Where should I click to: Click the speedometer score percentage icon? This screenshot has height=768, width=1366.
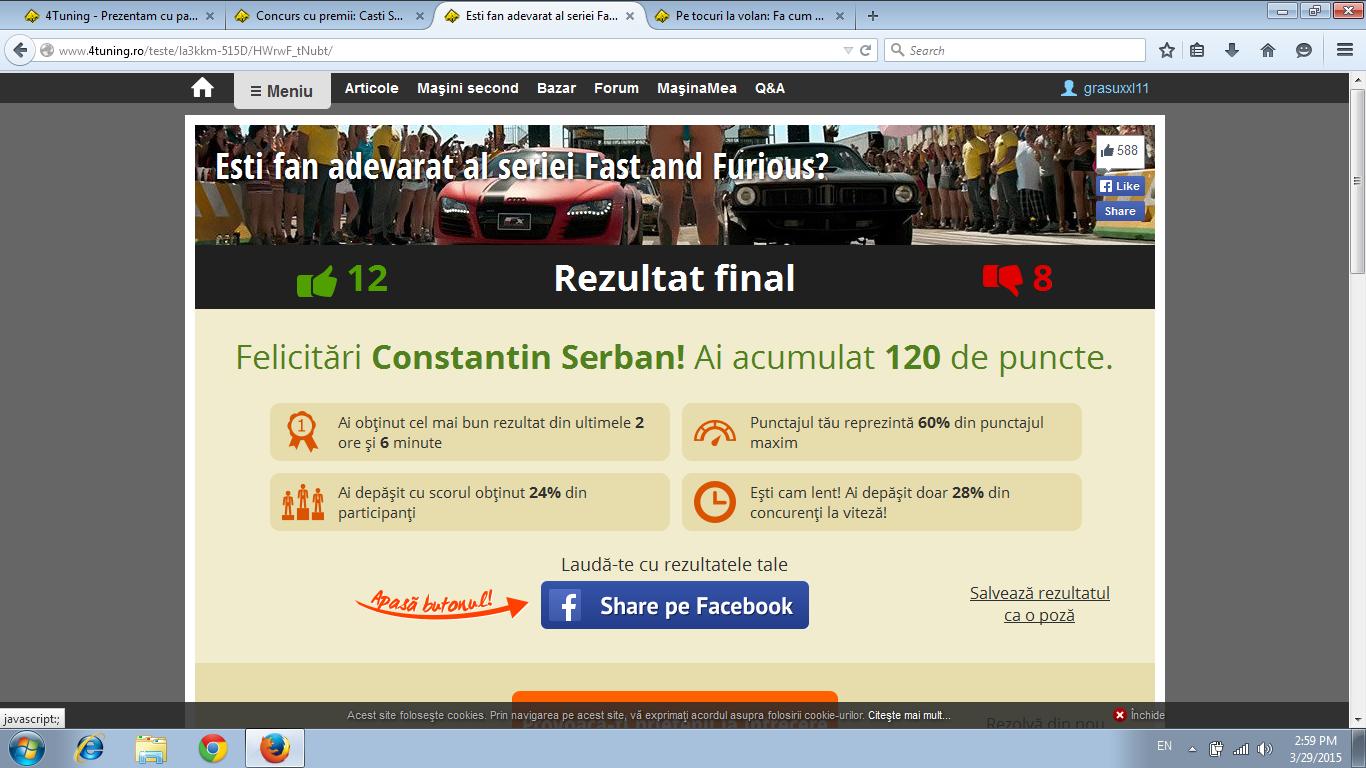click(x=715, y=432)
